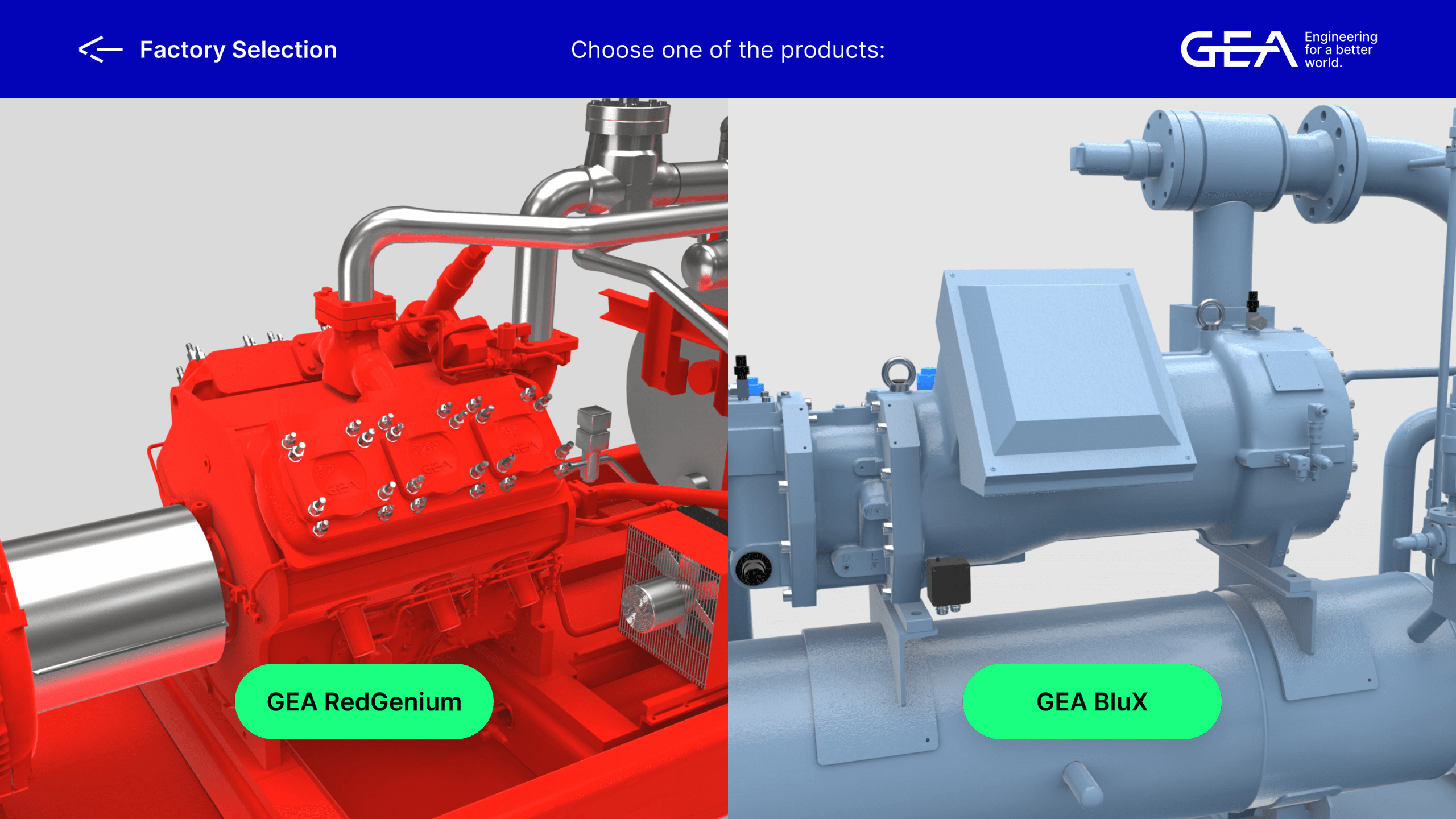Select the GEA BluX button
Screen dimensions: 1456x819
pos(1091,701)
